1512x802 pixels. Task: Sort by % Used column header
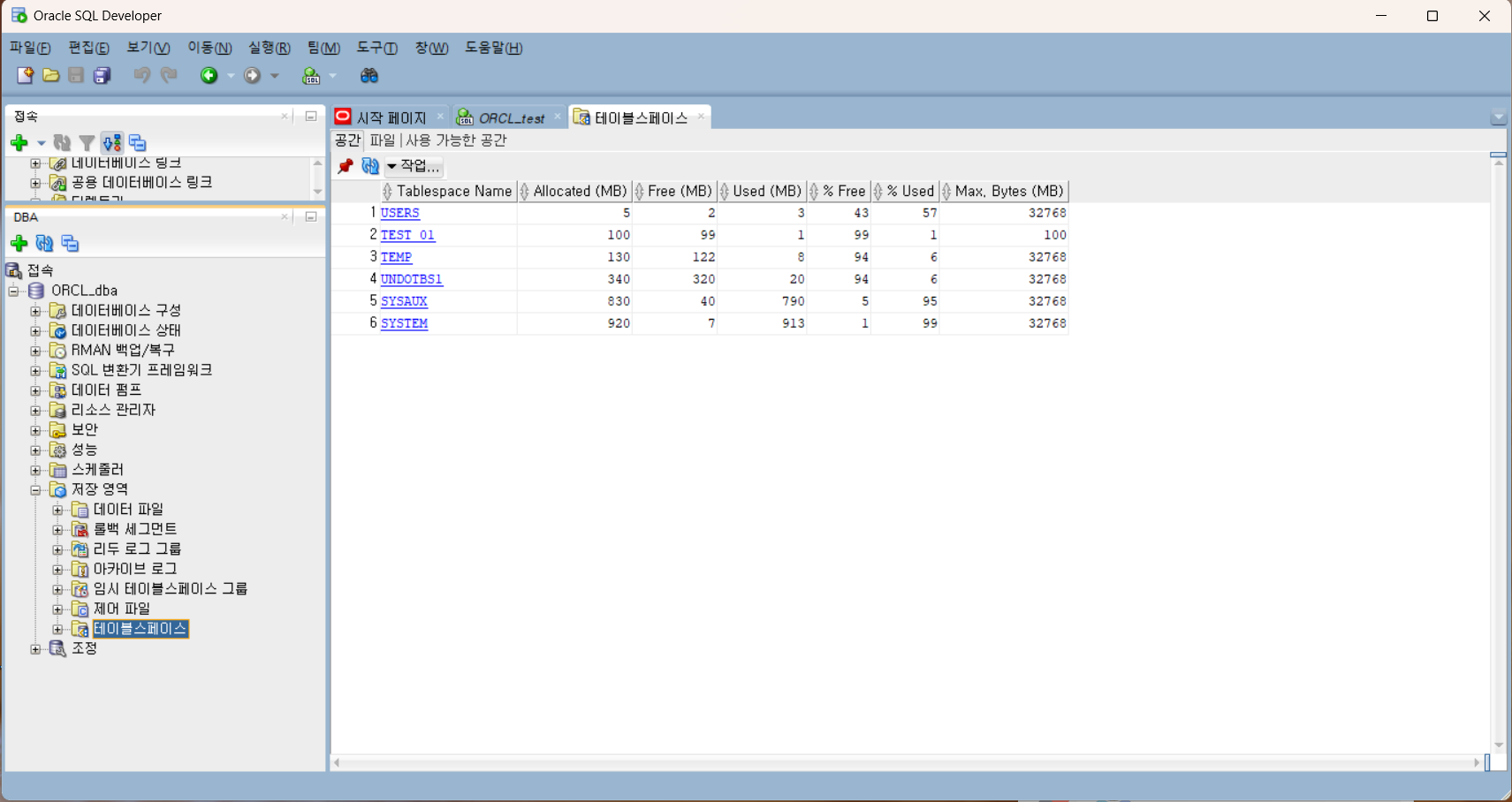pyautogui.click(x=905, y=191)
